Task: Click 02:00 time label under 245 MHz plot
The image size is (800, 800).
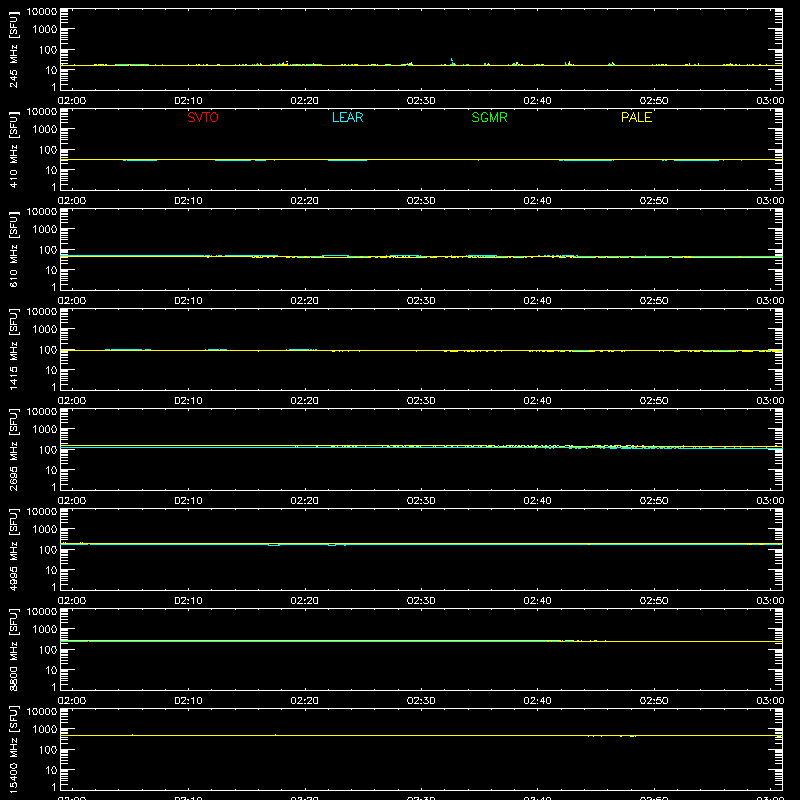Action: [x=72, y=101]
